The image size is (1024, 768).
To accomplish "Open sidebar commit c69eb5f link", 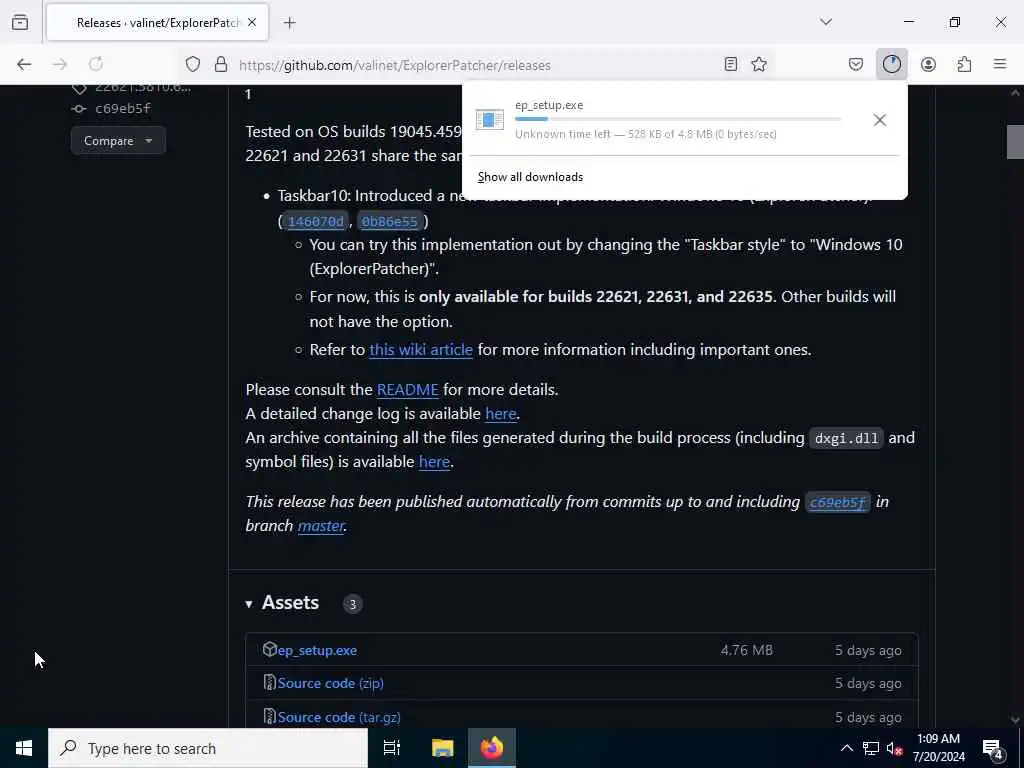I will pos(123,108).
